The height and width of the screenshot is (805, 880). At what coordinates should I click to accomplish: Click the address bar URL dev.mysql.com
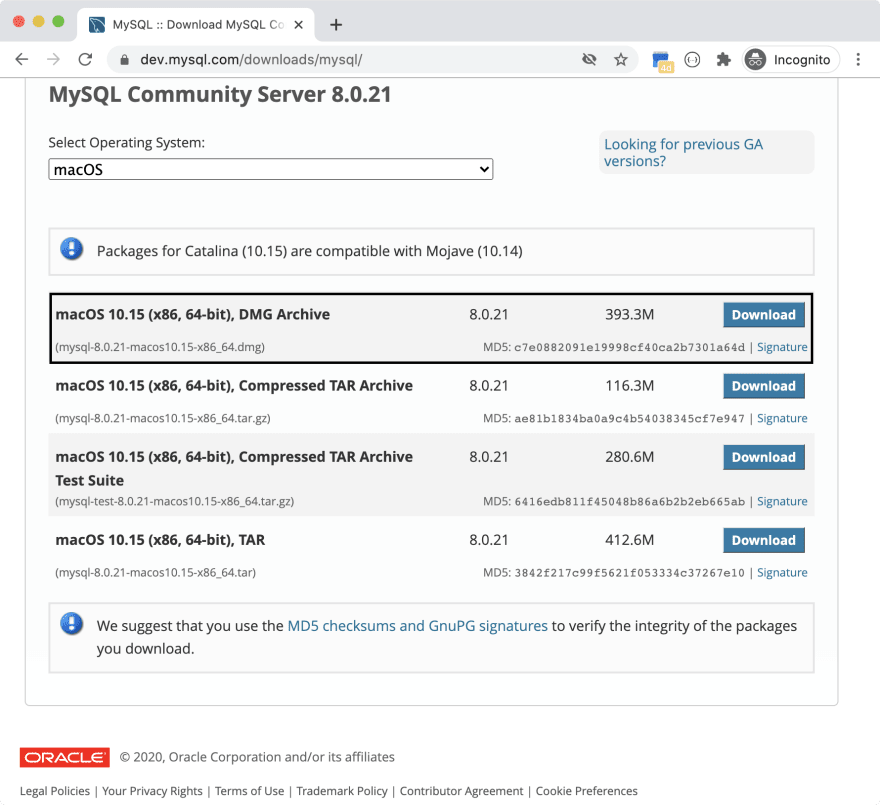tap(251, 60)
